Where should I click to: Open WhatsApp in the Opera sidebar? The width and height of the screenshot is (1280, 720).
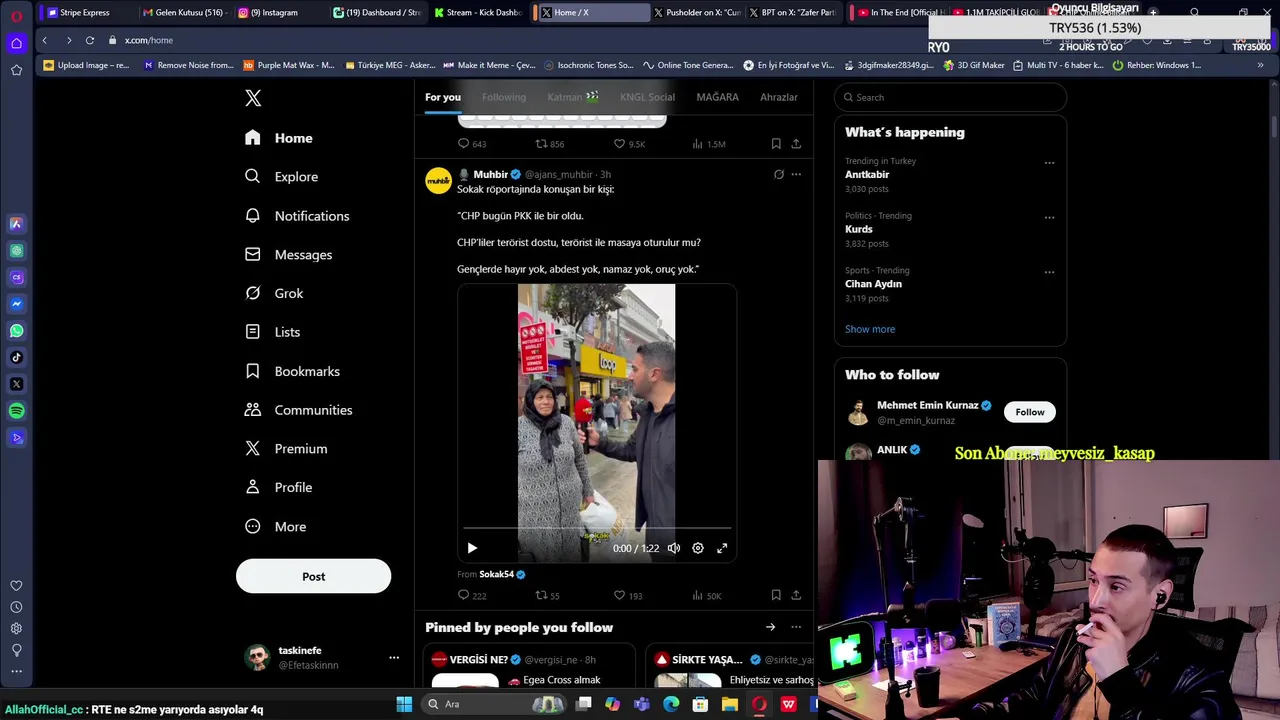click(16, 330)
